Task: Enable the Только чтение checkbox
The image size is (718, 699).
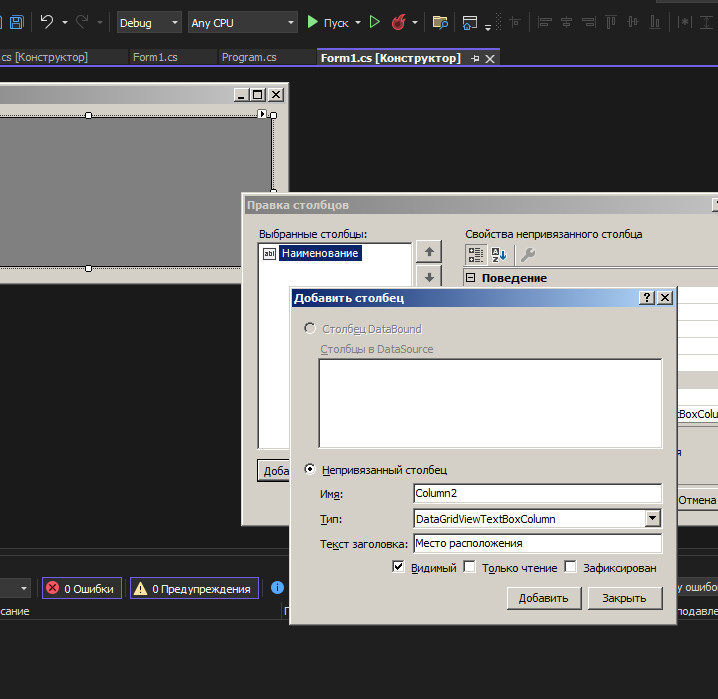Action: tap(469, 567)
